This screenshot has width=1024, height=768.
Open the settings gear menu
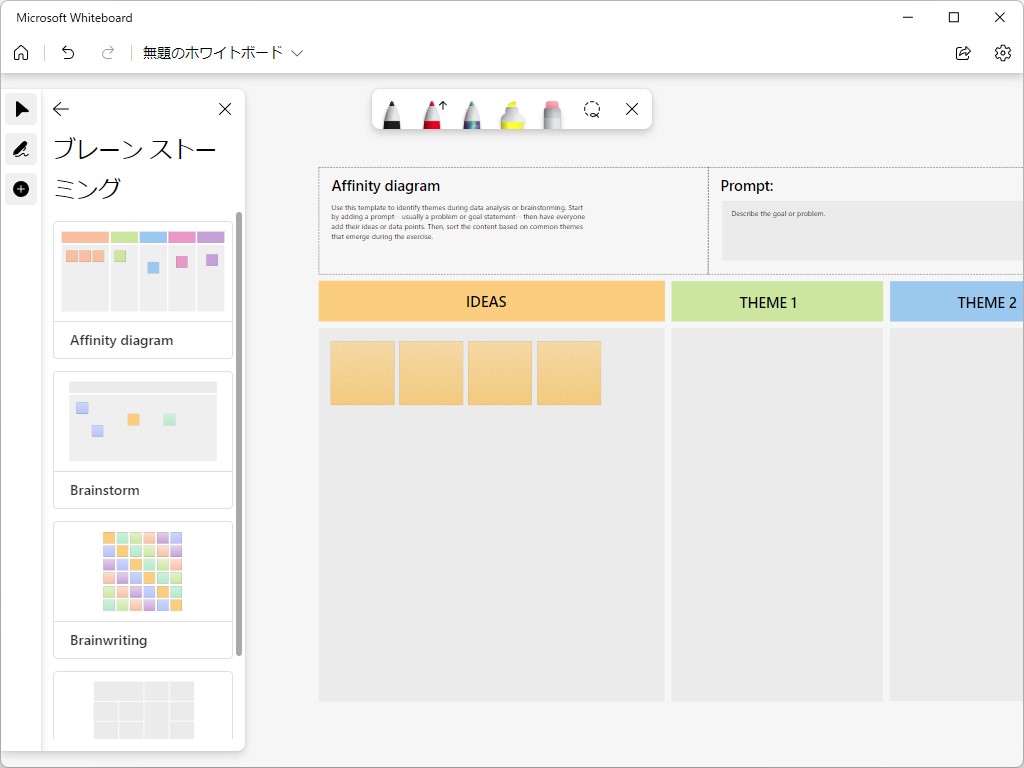(1002, 53)
